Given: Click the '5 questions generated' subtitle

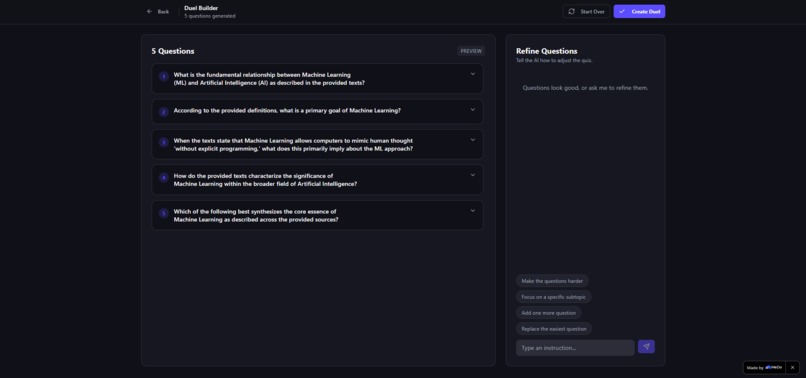Looking at the screenshot, I should coord(210,16).
